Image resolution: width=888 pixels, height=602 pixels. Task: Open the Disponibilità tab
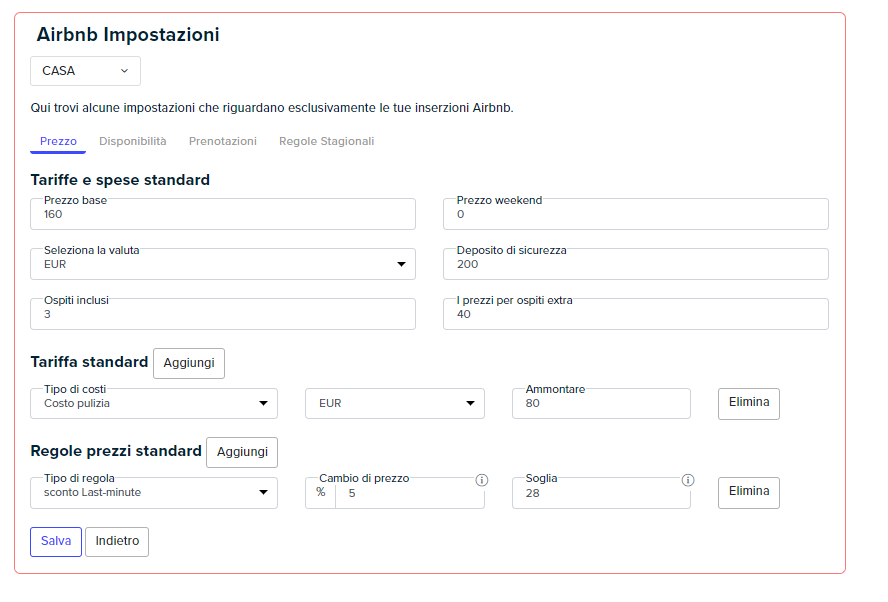pyautogui.click(x=133, y=141)
